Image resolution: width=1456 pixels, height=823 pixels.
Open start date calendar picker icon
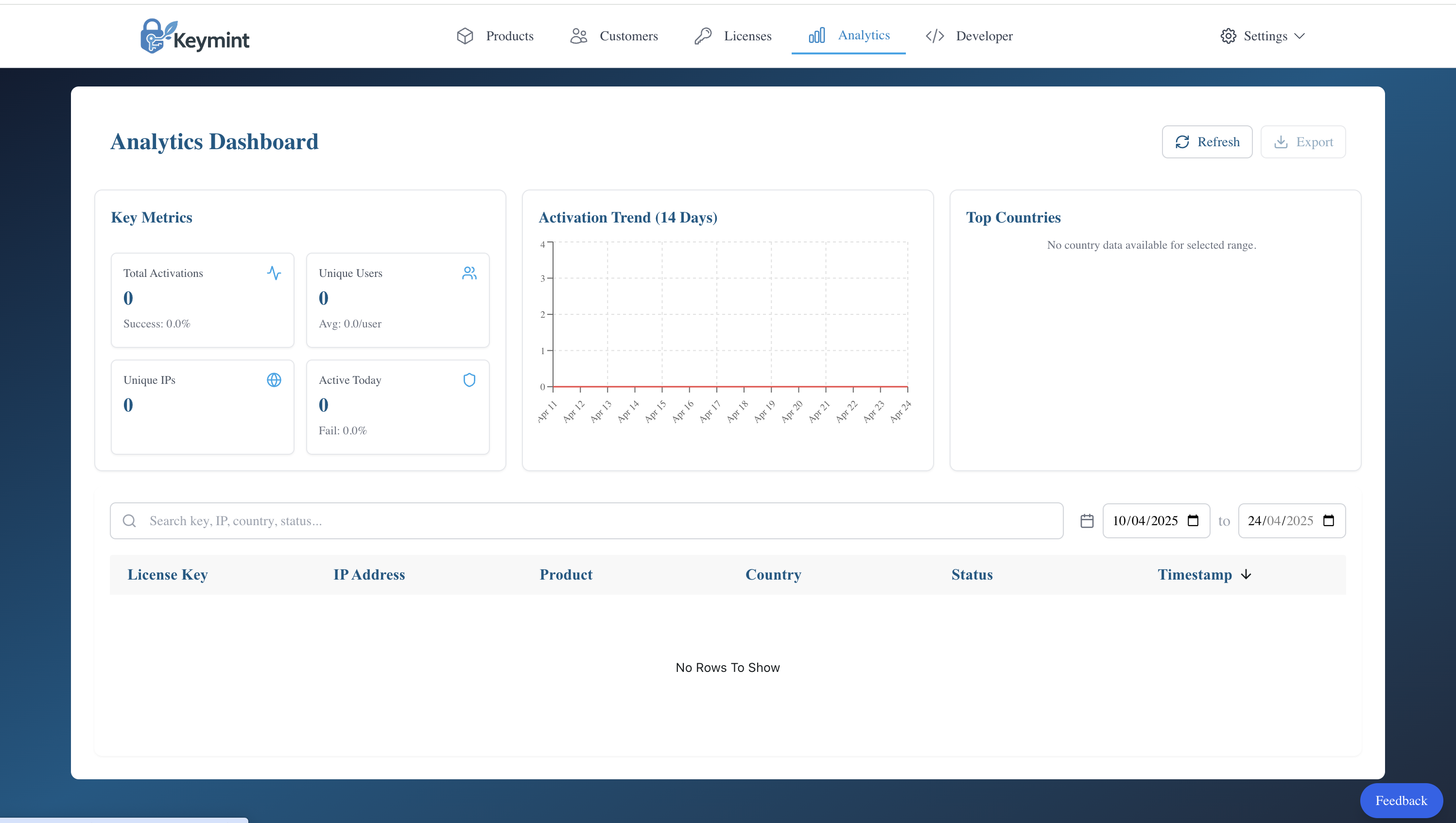pos(1193,521)
